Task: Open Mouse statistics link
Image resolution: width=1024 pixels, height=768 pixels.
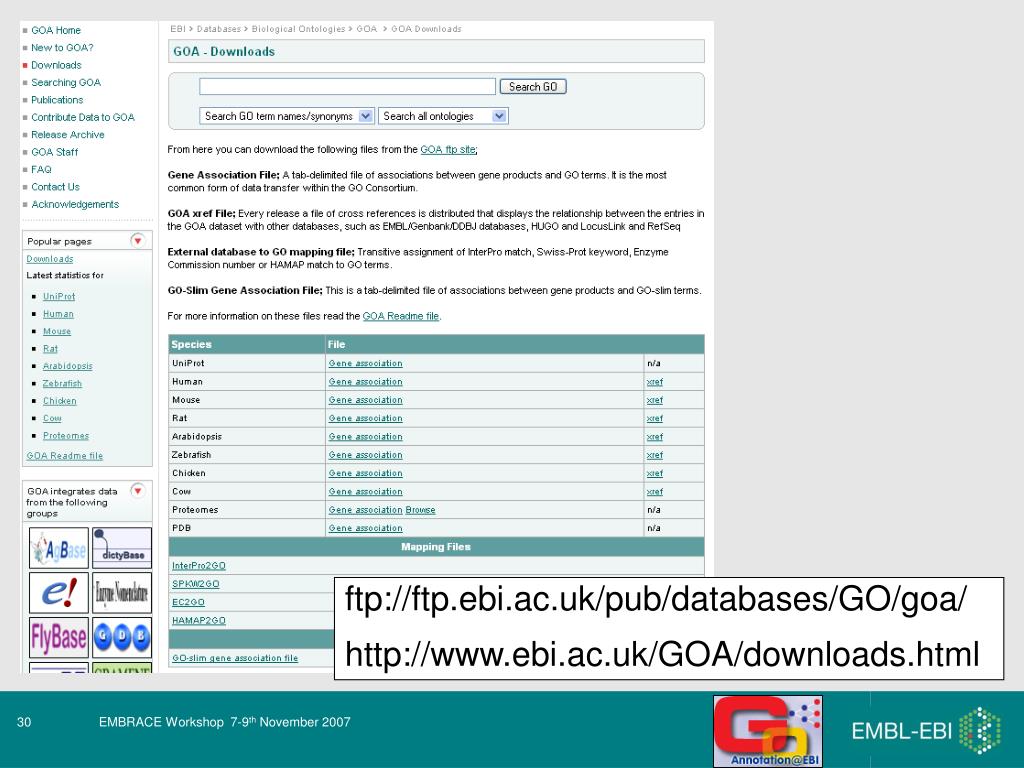Action: [57, 331]
